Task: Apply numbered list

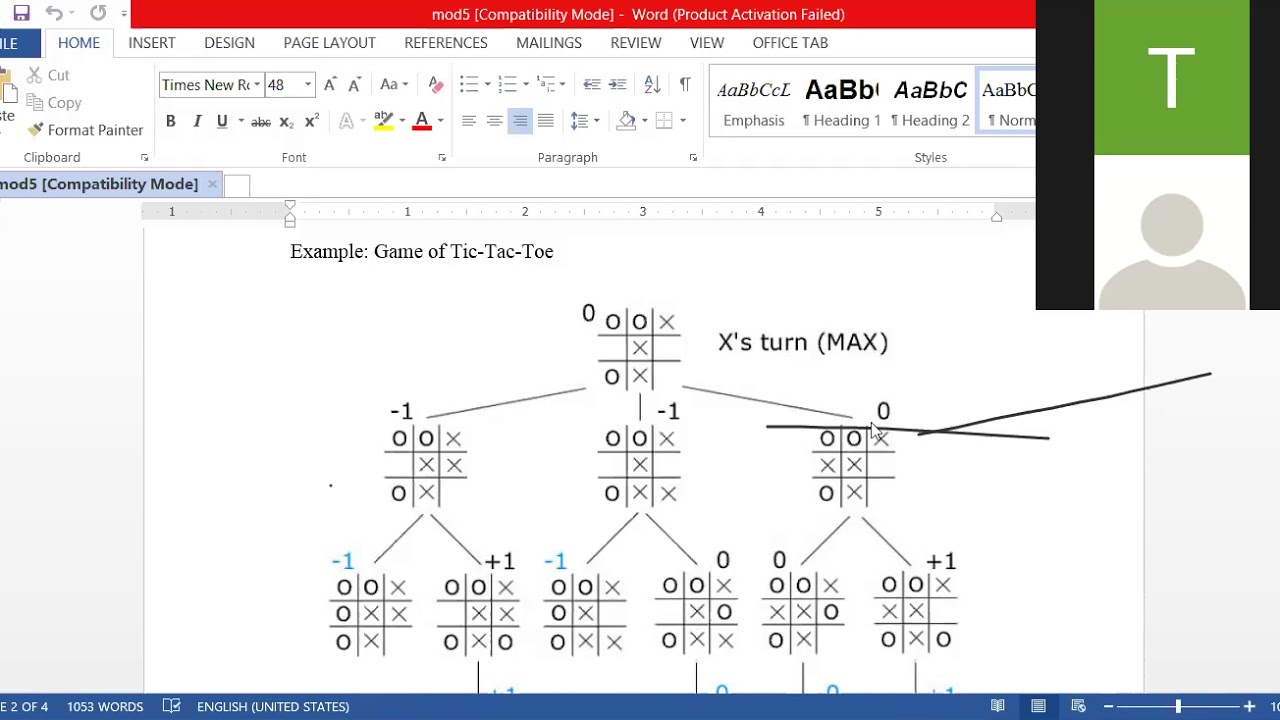Action: [x=507, y=85]
